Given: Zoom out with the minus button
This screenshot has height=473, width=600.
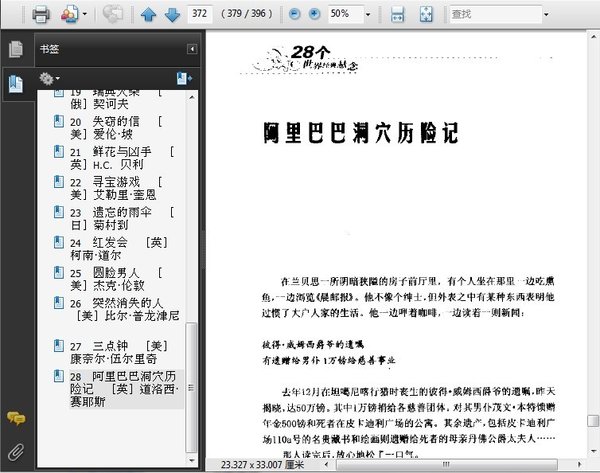Looking at the screenshot, I should [294, 15].
